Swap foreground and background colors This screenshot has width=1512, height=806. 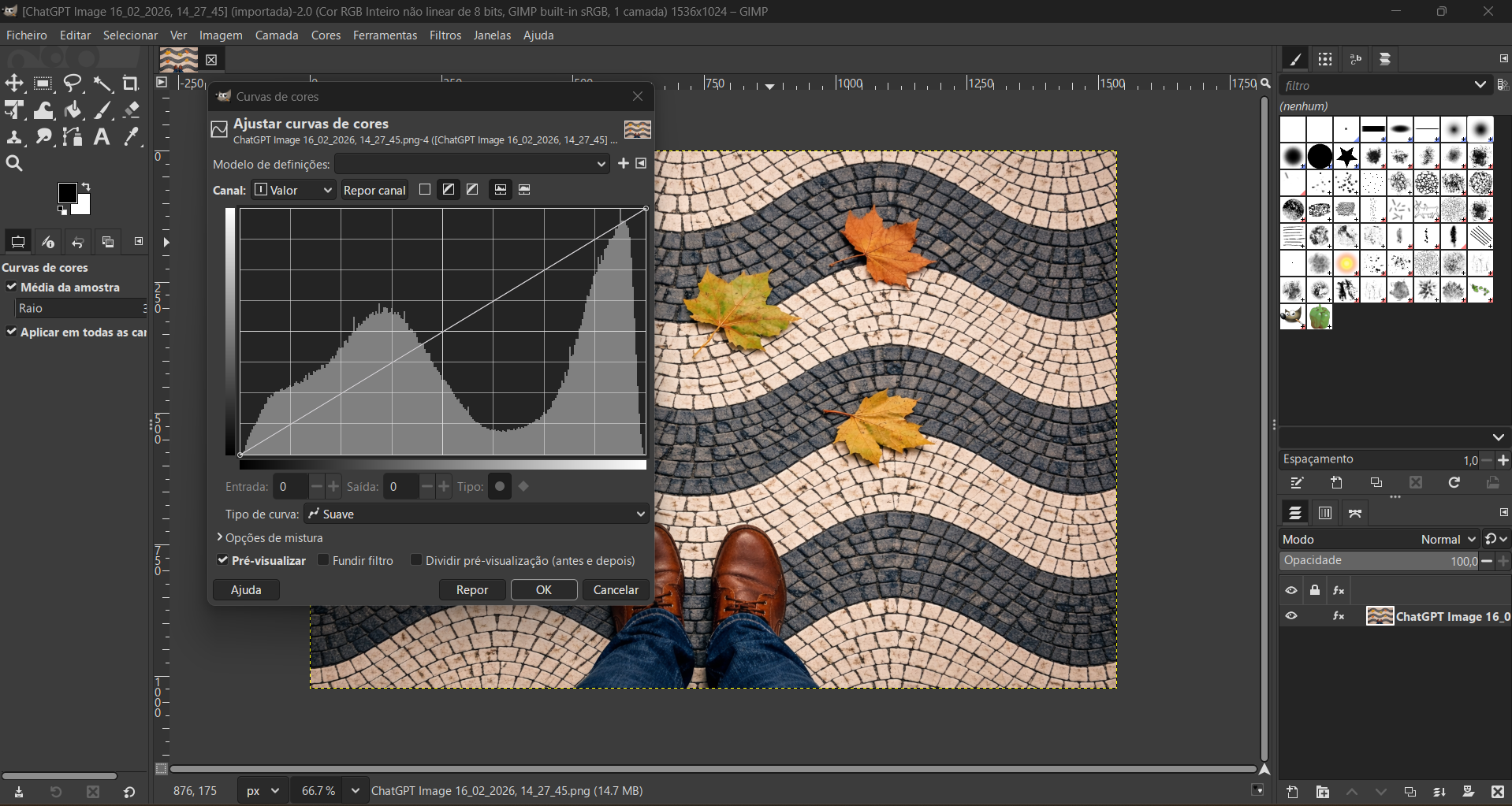86,187
